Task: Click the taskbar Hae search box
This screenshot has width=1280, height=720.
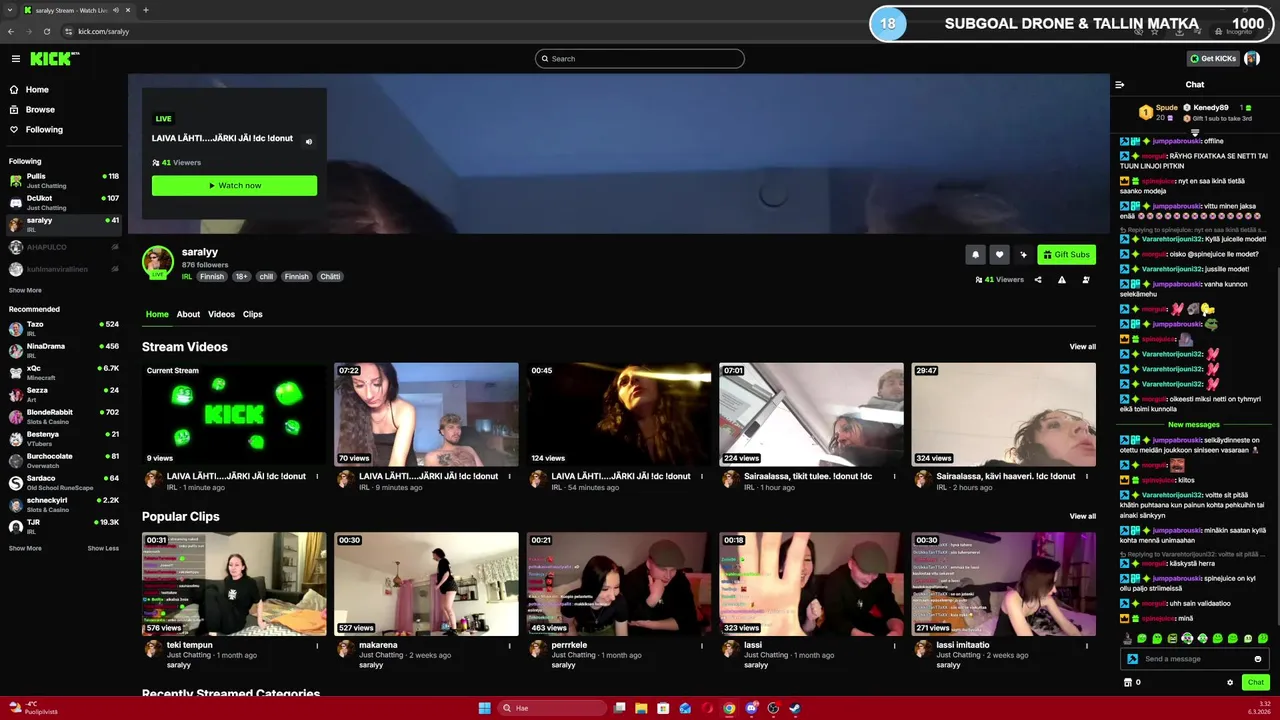Action: pyautogui.click(x=552, y=708)
